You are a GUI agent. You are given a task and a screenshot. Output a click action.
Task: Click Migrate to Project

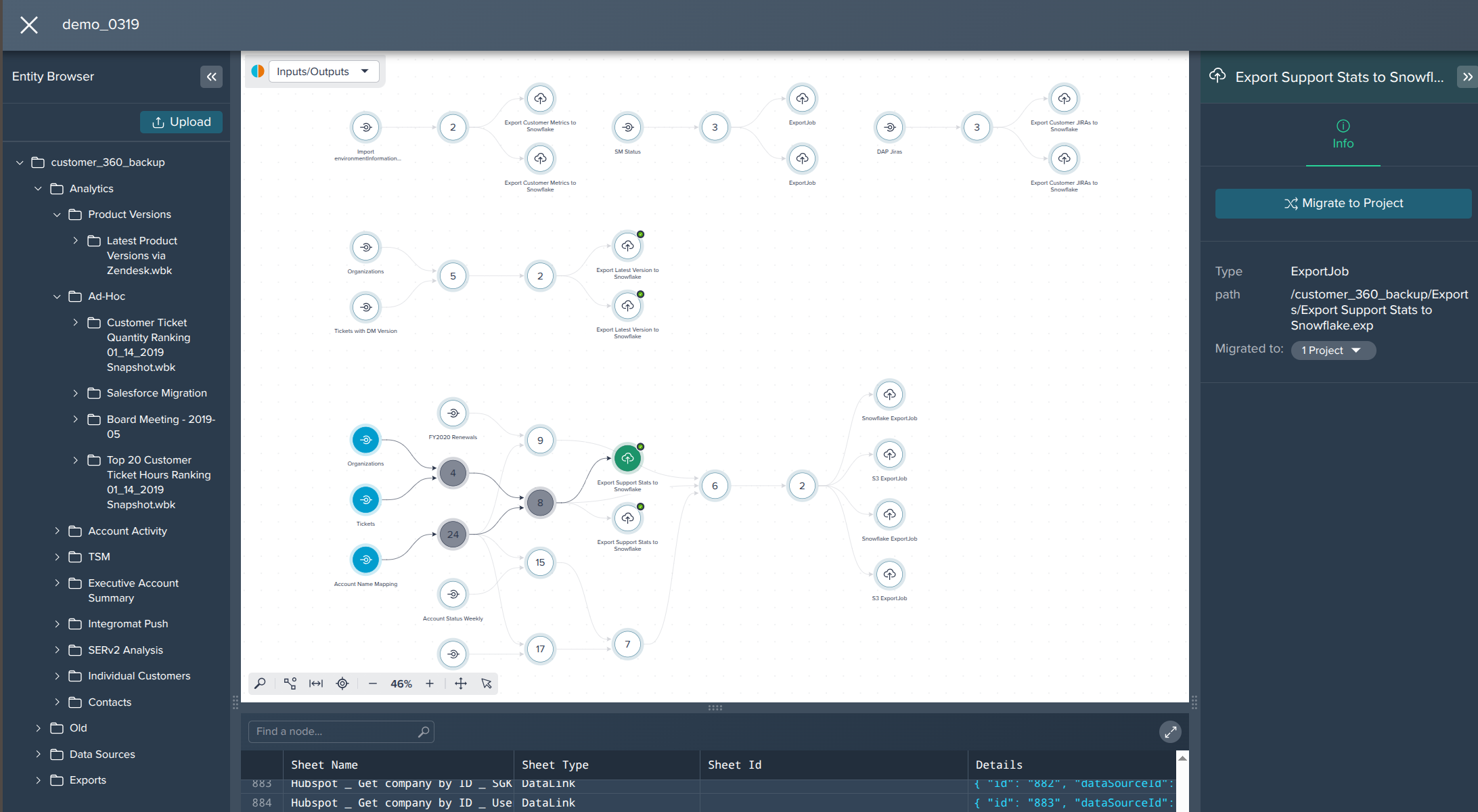pos(1343,203)
